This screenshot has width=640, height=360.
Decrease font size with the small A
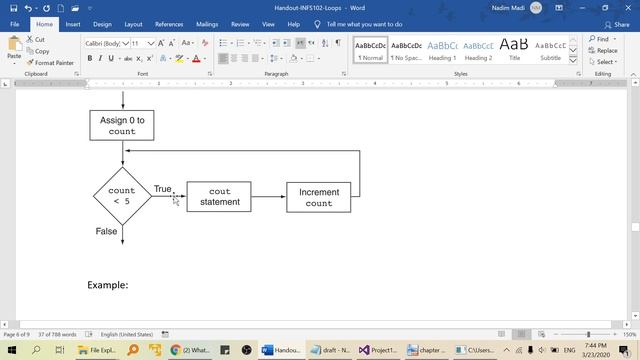[x=172, y=43]
